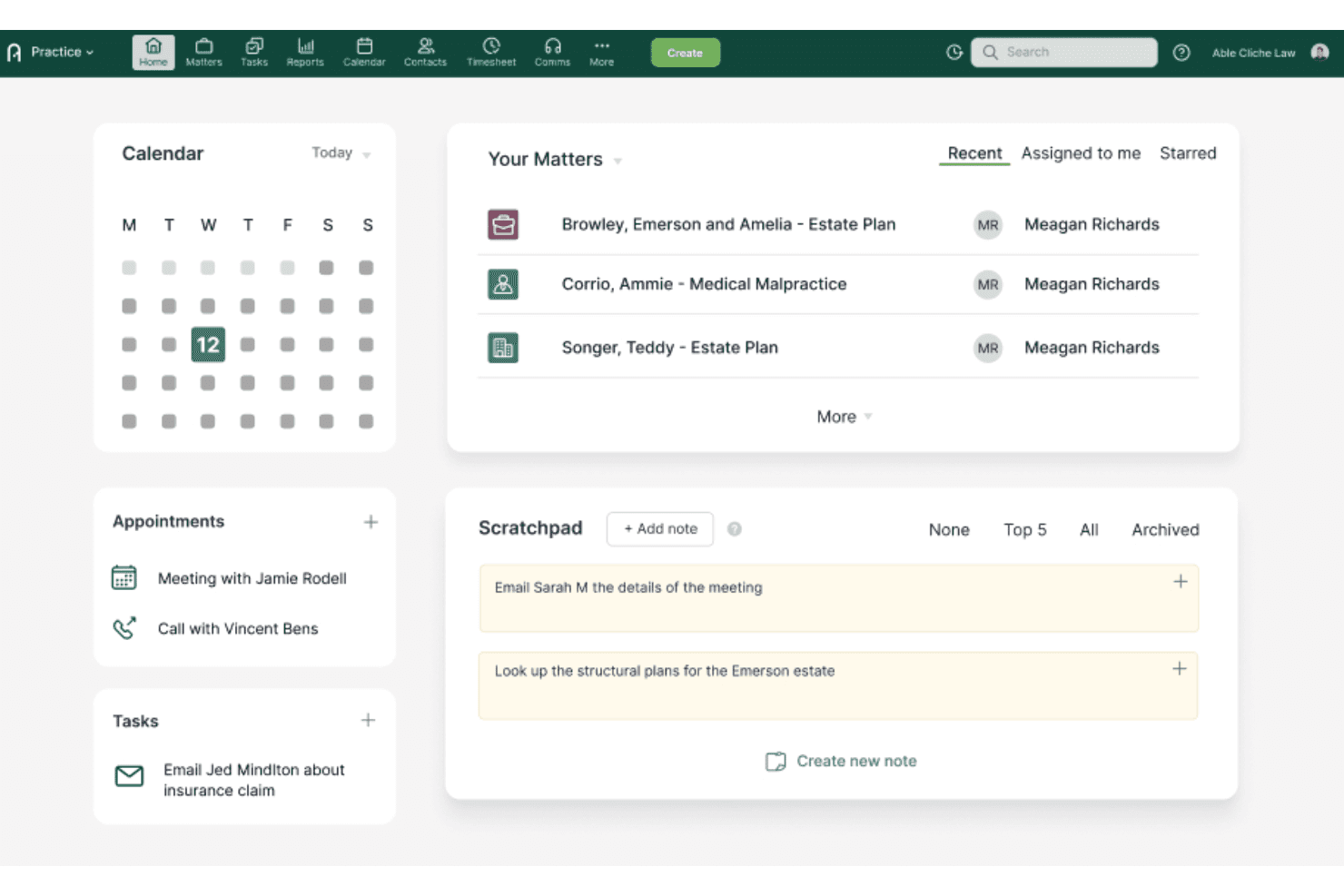Expand the Look up structural plans note plus icon

[x=1180, y=668]
